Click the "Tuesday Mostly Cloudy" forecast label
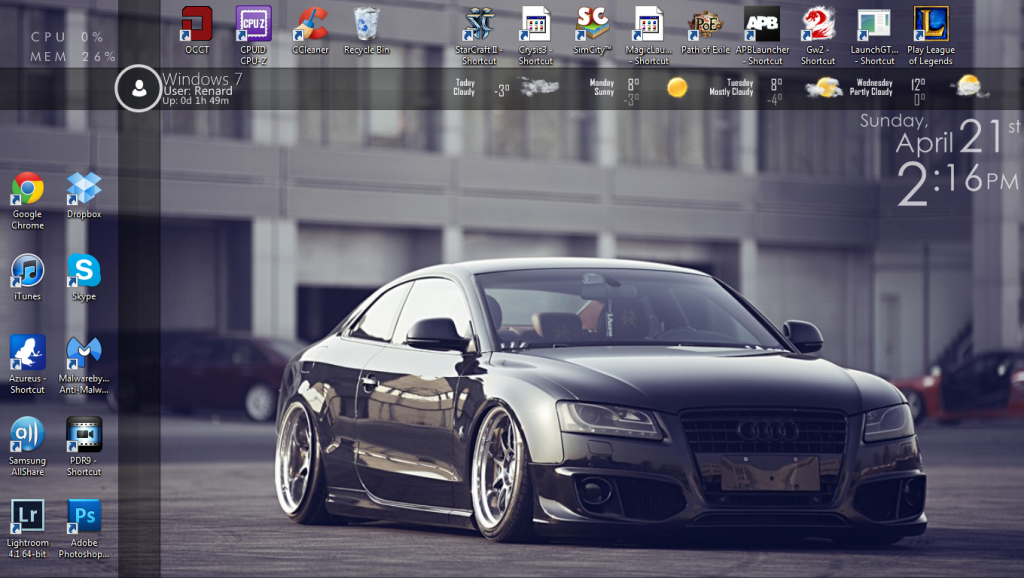 click(731, 88)
